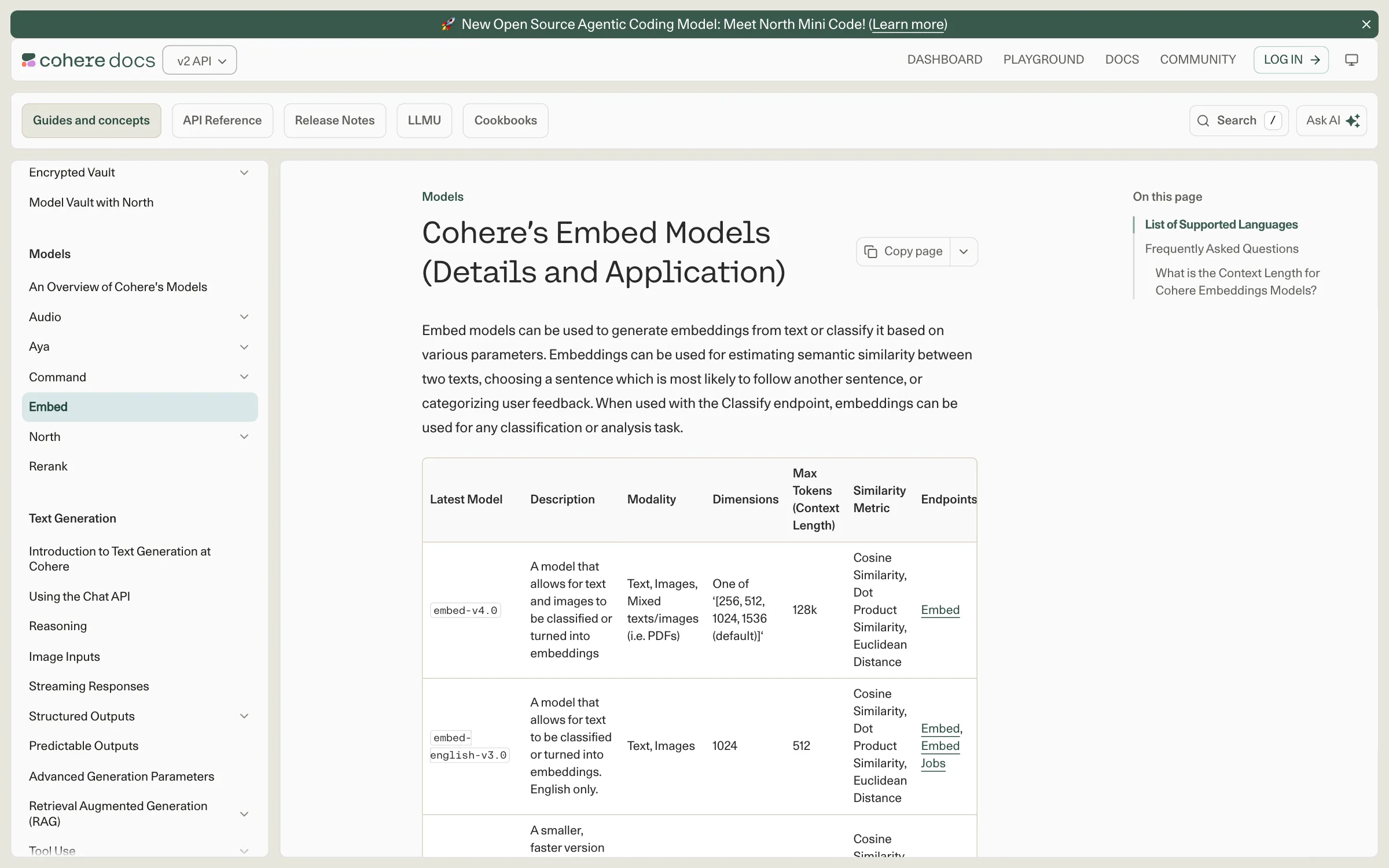Open the LLMU tab
The width and height of the screenshot is (1389, 868).
[424, 120]
